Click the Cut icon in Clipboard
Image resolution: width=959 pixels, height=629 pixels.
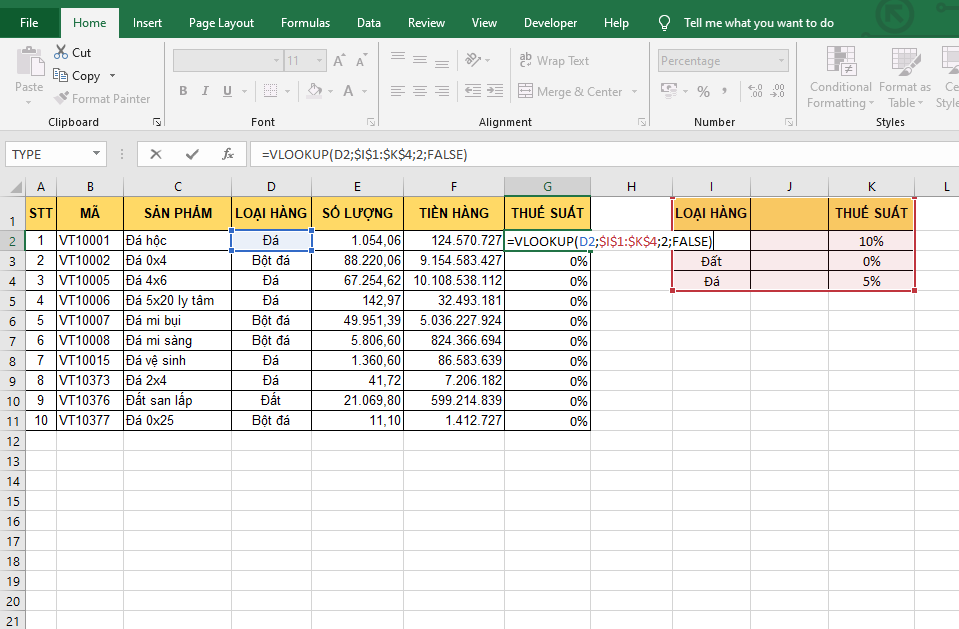(x=60, y=52)
